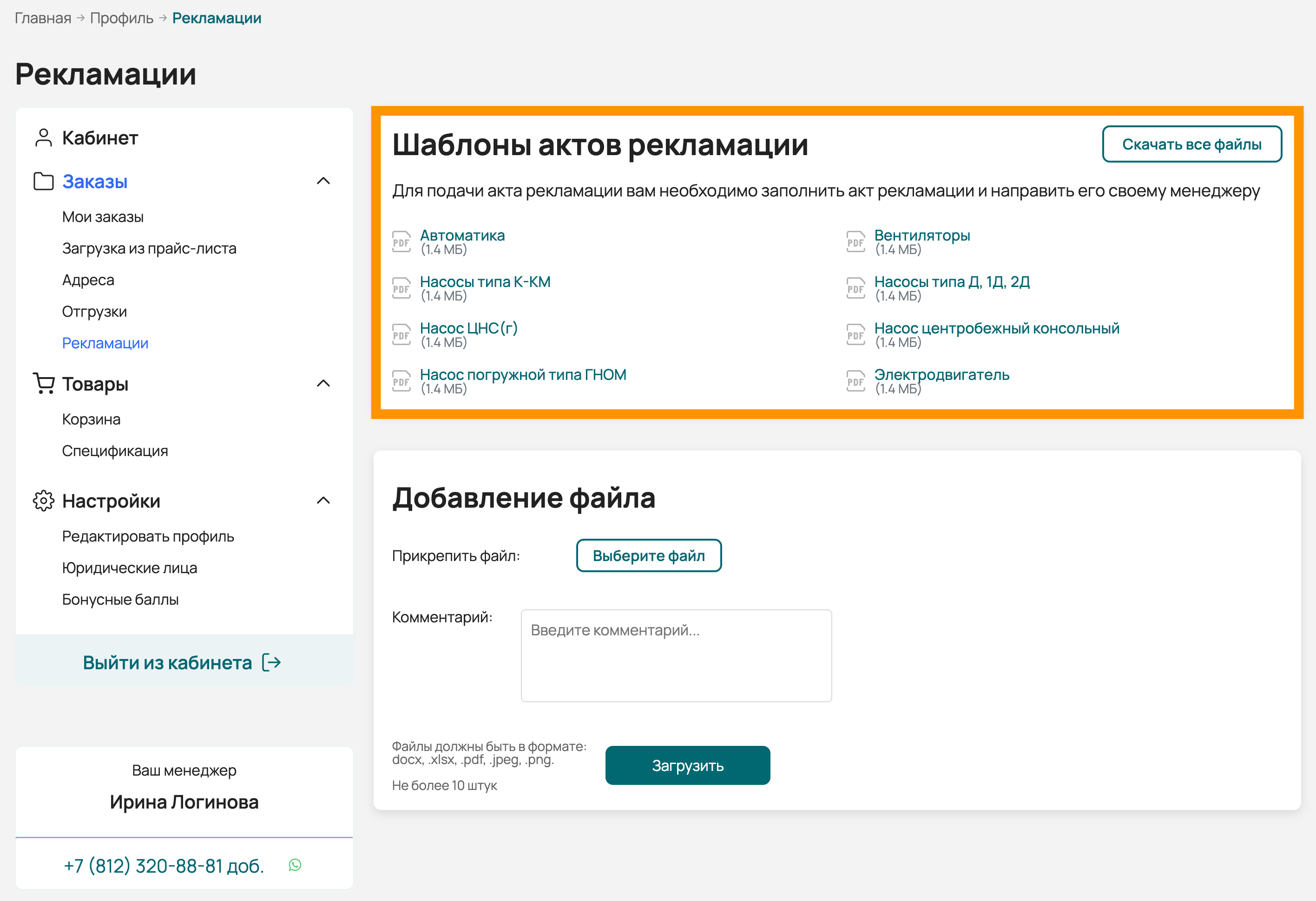Collapse the Заказы section chevron

pyautogui.click(x=323, y=181)
